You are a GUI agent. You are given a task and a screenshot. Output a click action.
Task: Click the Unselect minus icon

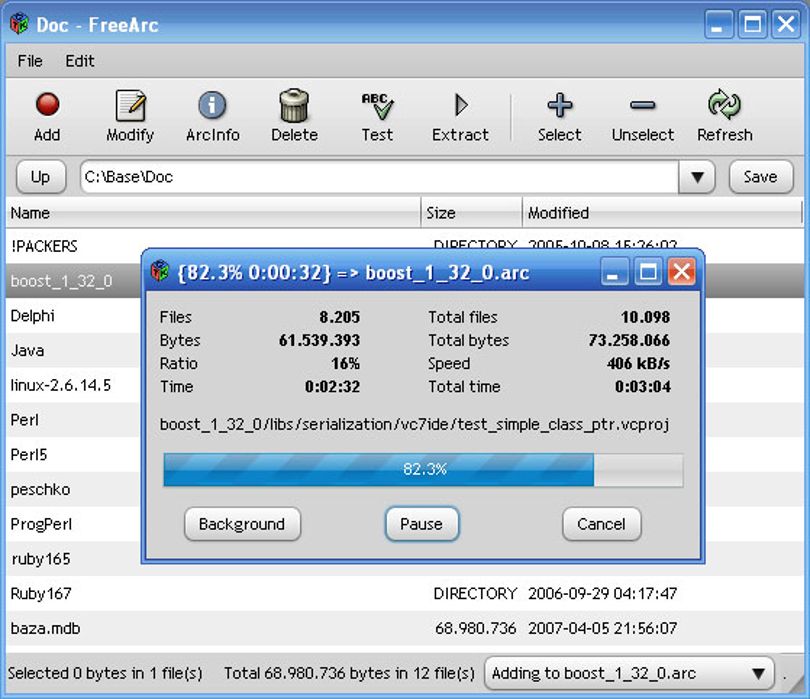[643, 106]
